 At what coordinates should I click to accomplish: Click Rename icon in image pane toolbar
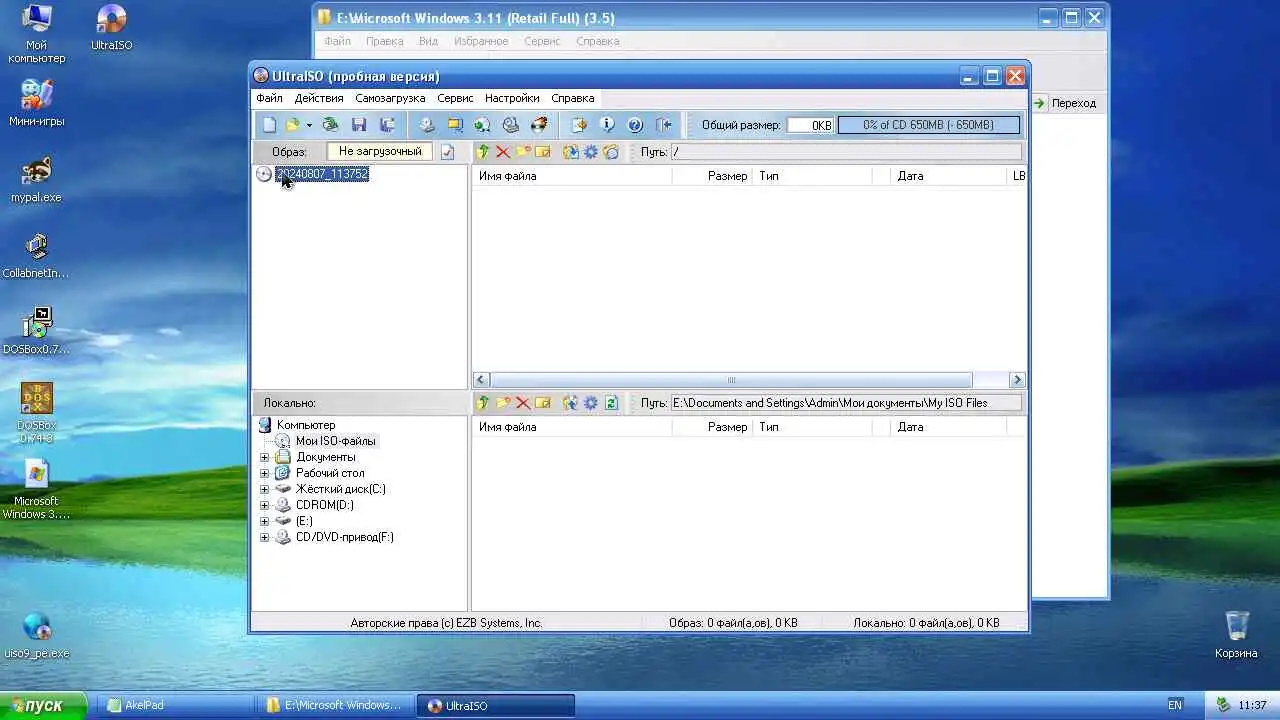click(x=543, y=152)
